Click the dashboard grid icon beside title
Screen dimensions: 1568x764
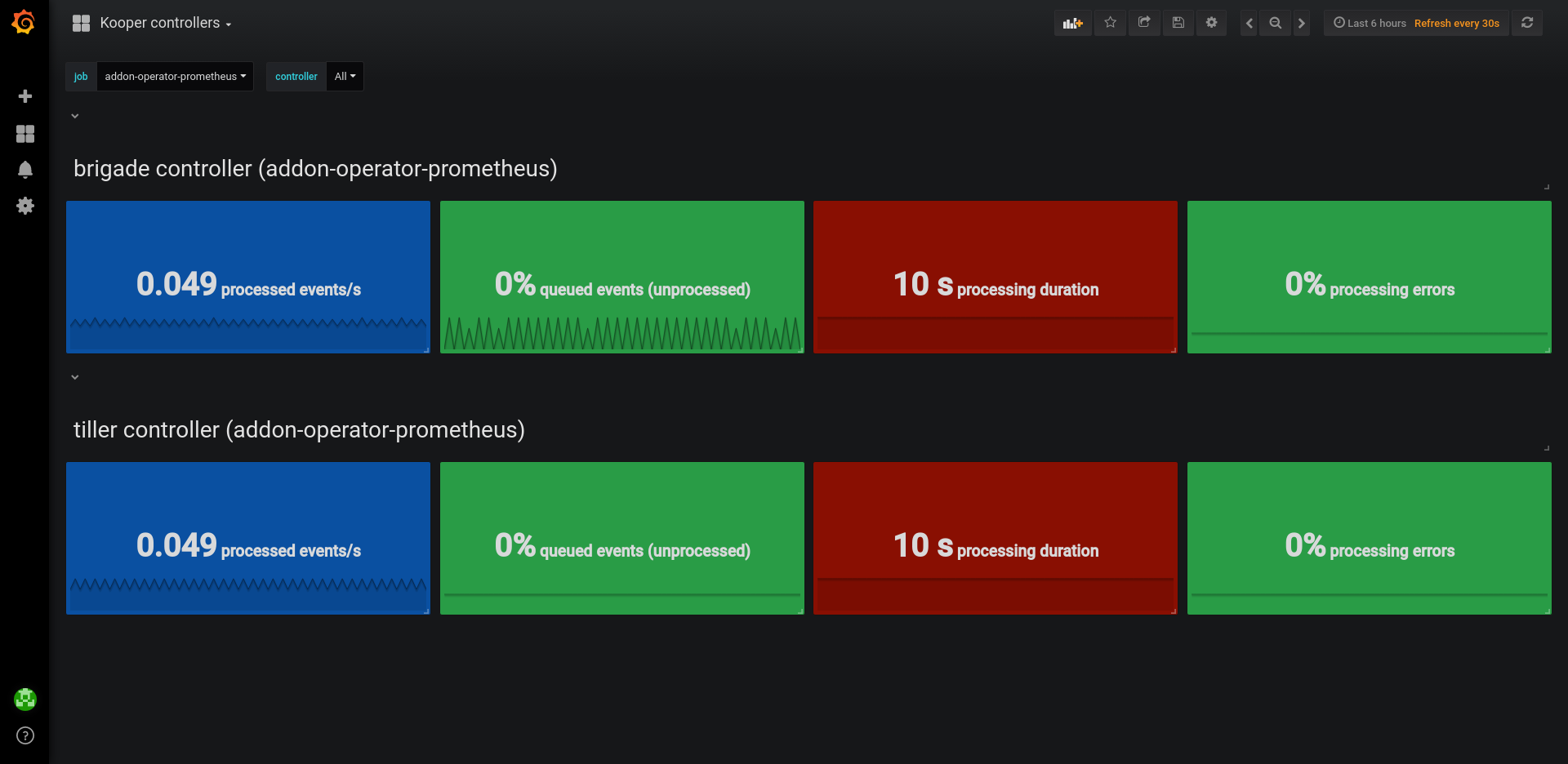tap(81, 23)
